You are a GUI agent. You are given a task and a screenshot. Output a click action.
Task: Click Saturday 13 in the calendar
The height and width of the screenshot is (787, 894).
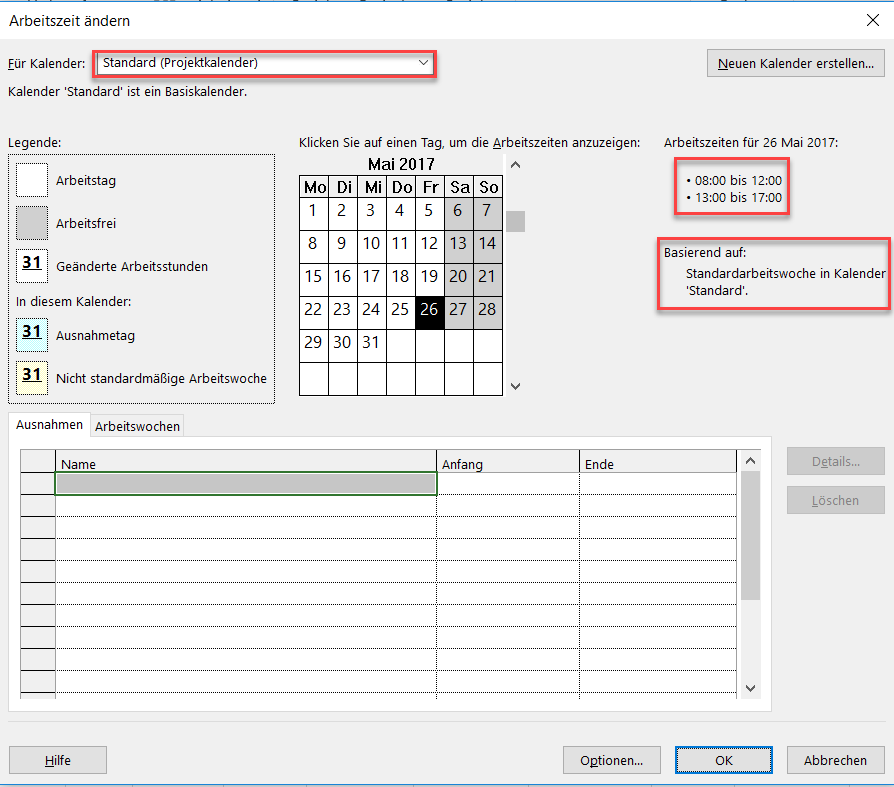458,243
